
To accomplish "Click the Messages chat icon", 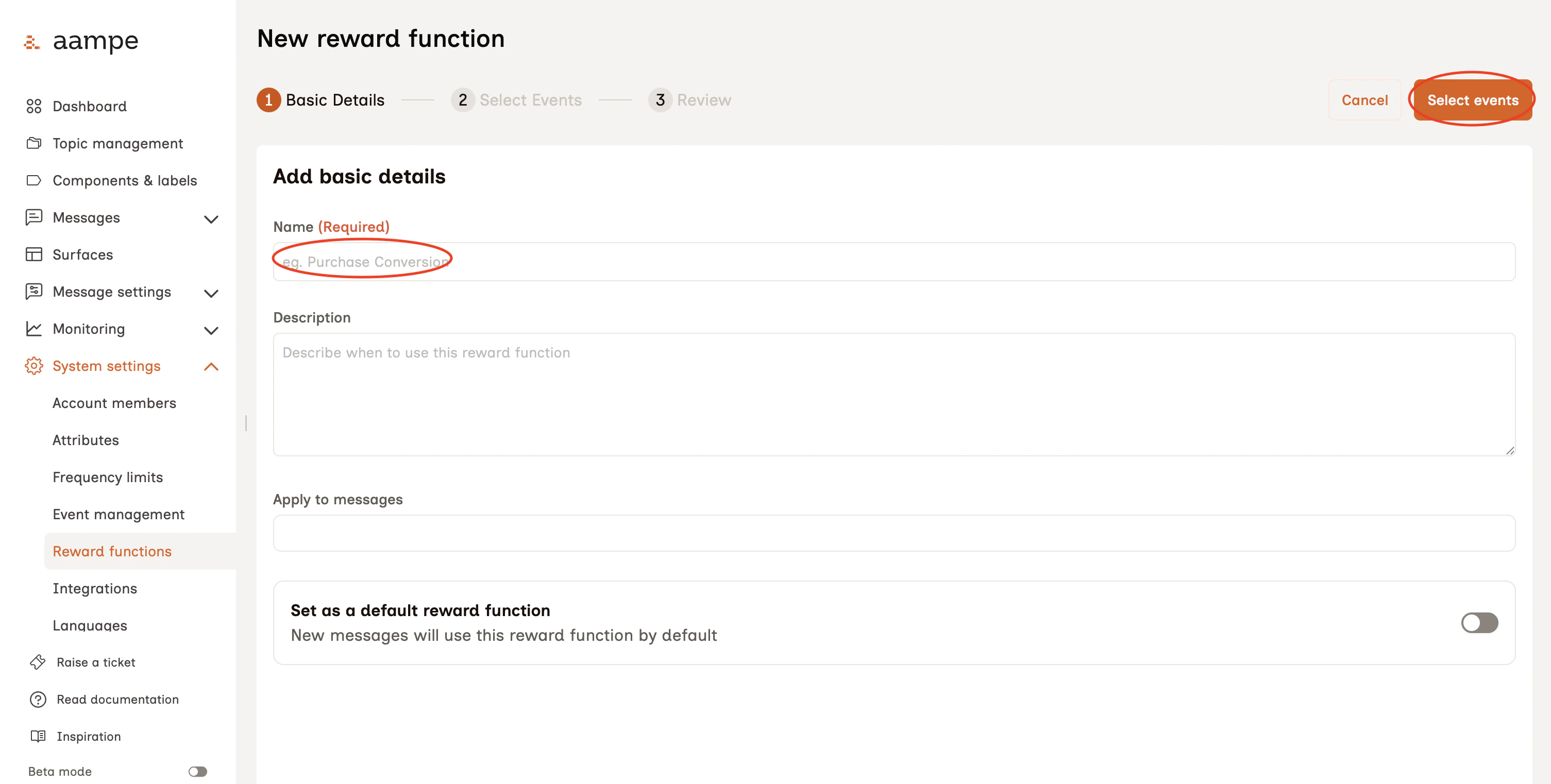I will (x=33, y=217).
